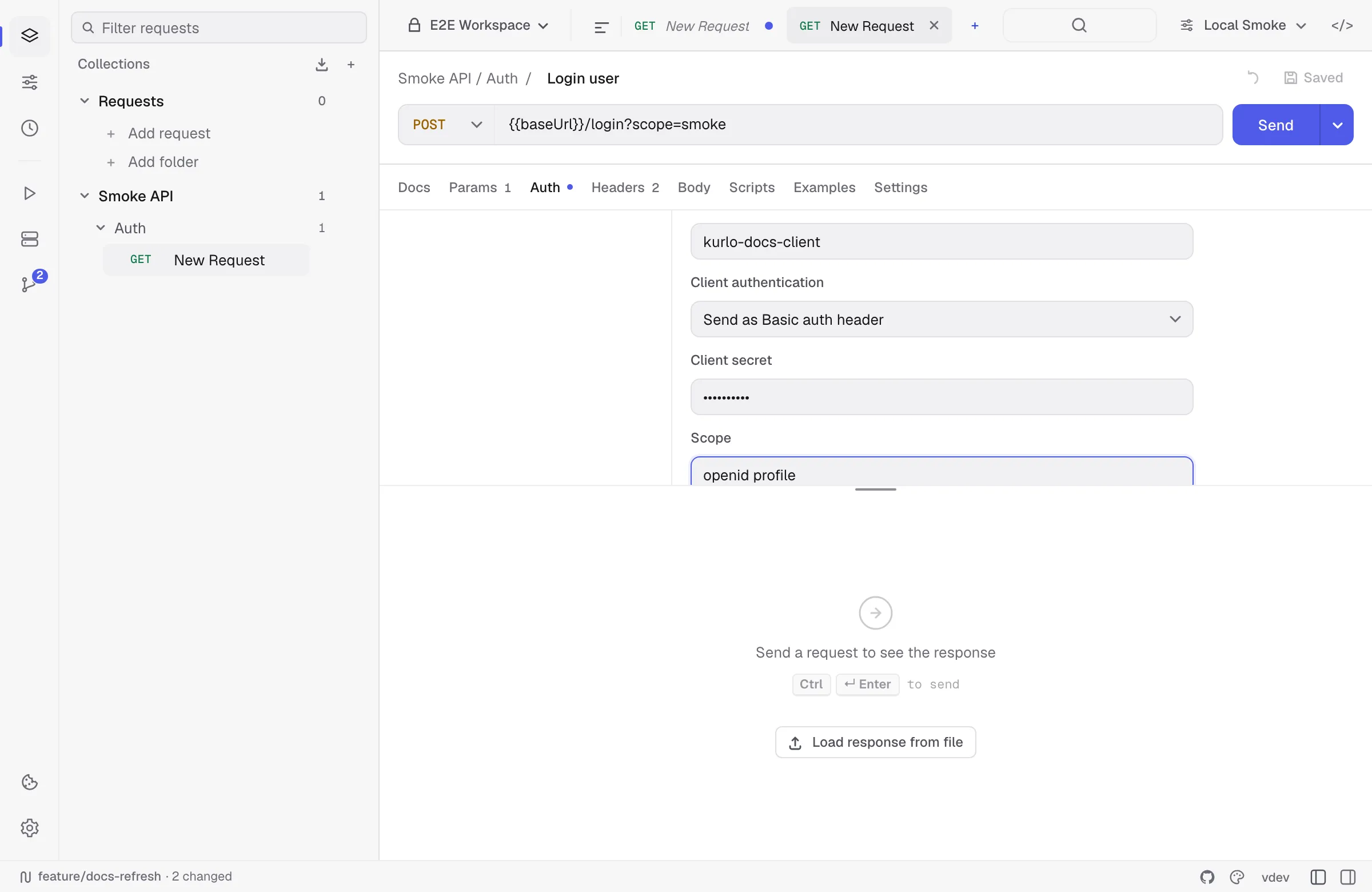Switch to the Params tab

point(480,188)
